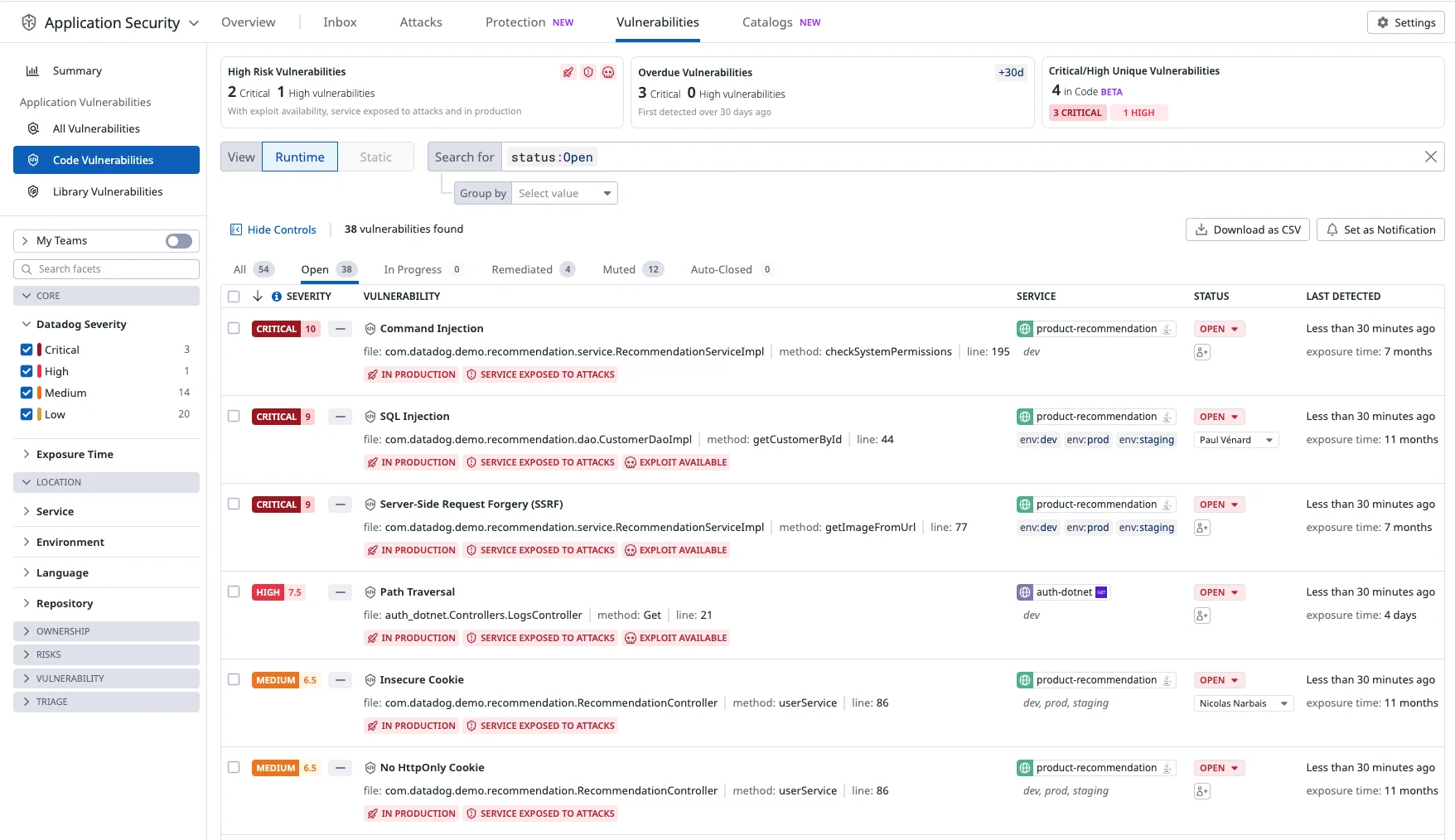Click the notification bell on Set as Notification
The height and width of the screenshot is (840, 1455).
tap(1331, 229)
